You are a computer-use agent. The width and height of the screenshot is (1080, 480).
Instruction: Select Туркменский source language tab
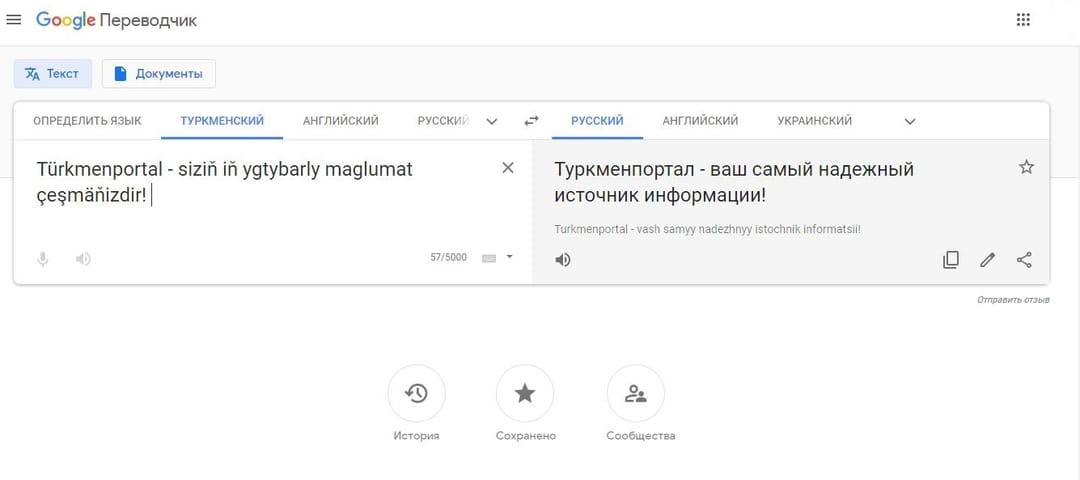click(x=222, y=121)
